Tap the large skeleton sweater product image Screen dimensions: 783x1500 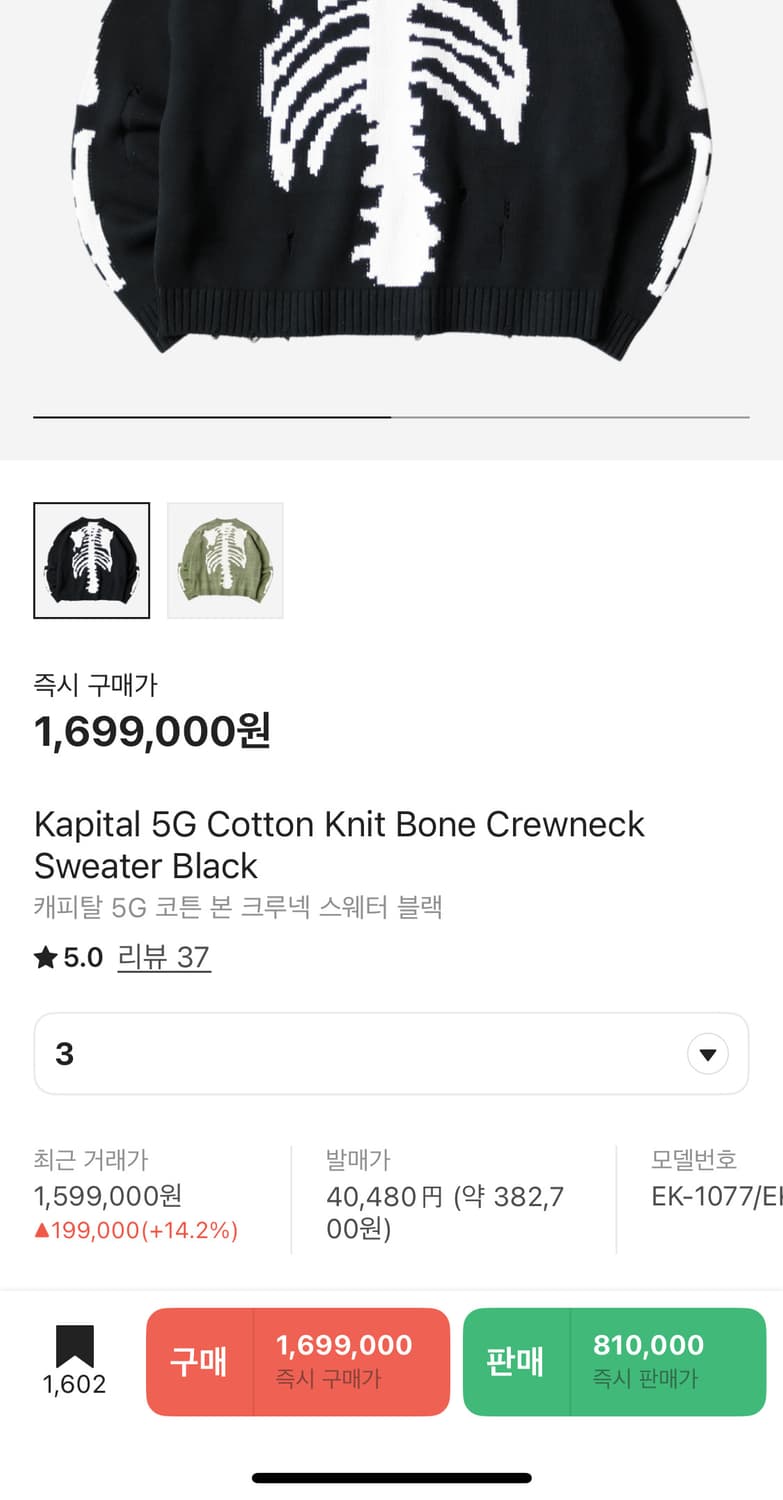pyautogui.click(x=391, y=180)
